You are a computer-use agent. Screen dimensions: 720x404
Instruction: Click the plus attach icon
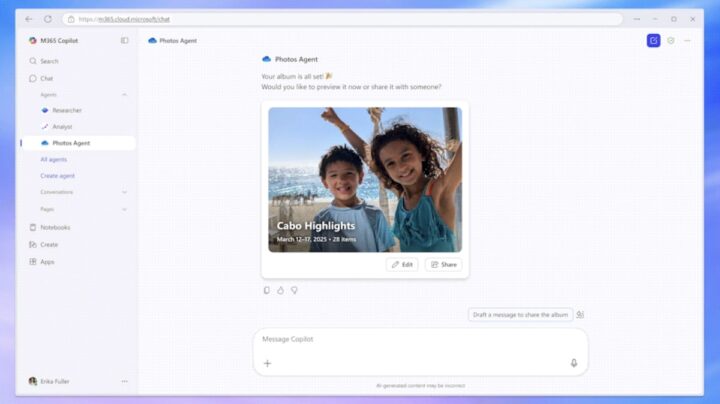pos(267,363)
